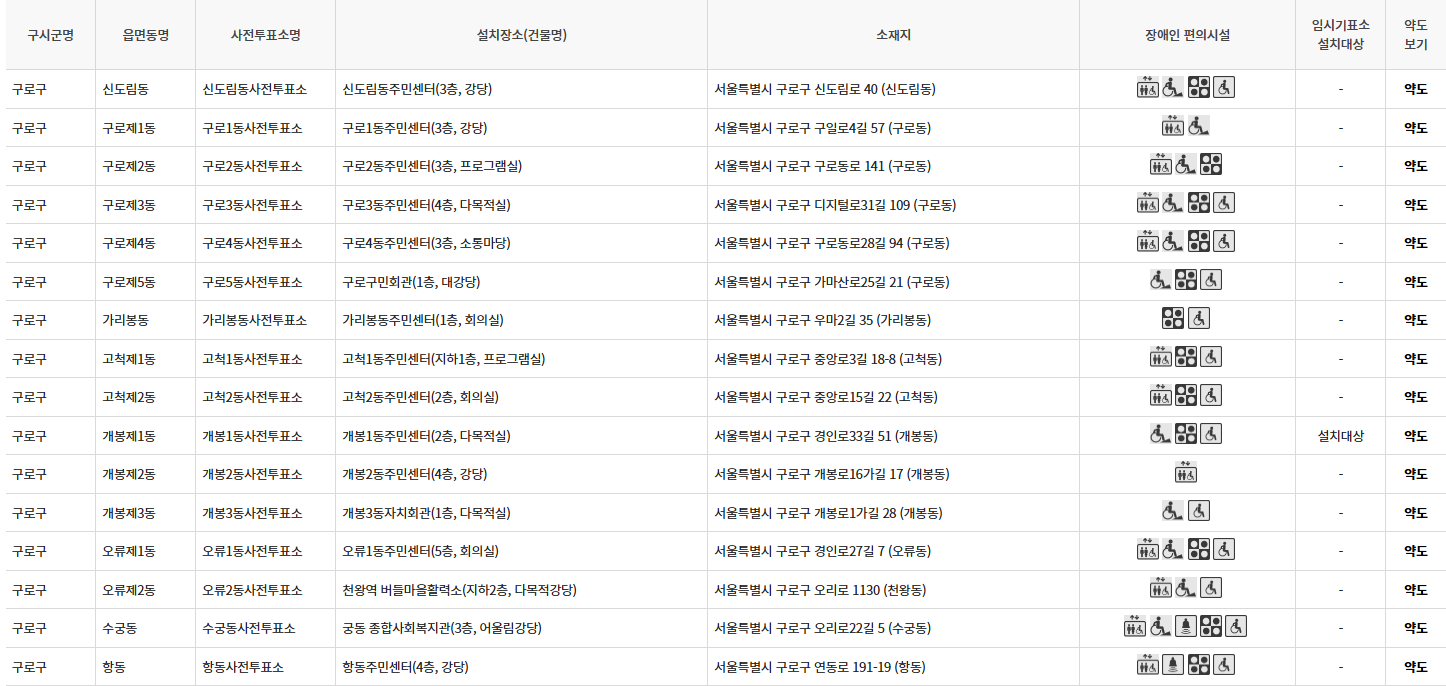Click the accessible parking icon for 구로제5동
Viewport: 1446px width, 686px height.
(x=1211, y=281)
